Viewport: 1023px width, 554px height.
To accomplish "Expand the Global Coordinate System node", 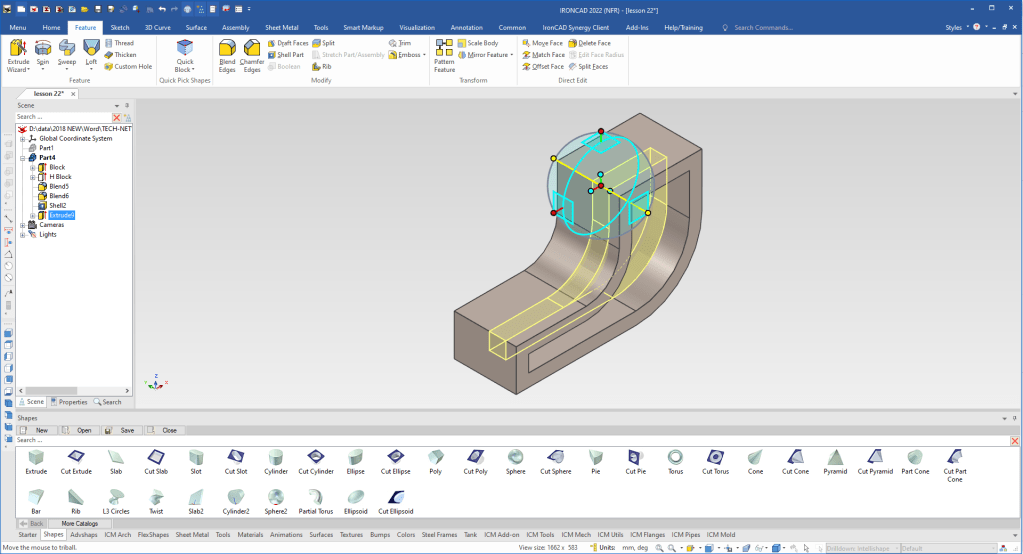I will click(x=22, y=139).
